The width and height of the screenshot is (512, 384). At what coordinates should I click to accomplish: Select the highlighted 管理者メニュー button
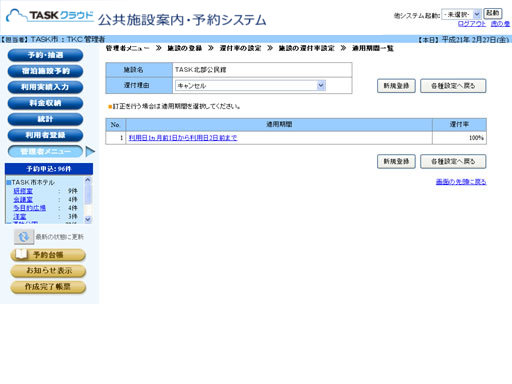pos(45,151)
